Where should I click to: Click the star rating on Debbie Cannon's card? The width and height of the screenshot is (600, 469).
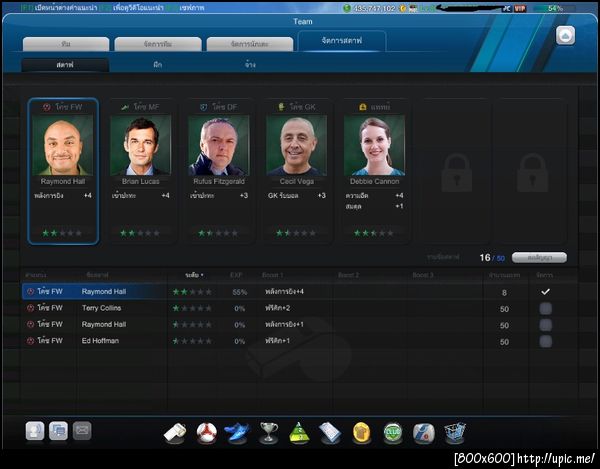(x=373, y=233)
